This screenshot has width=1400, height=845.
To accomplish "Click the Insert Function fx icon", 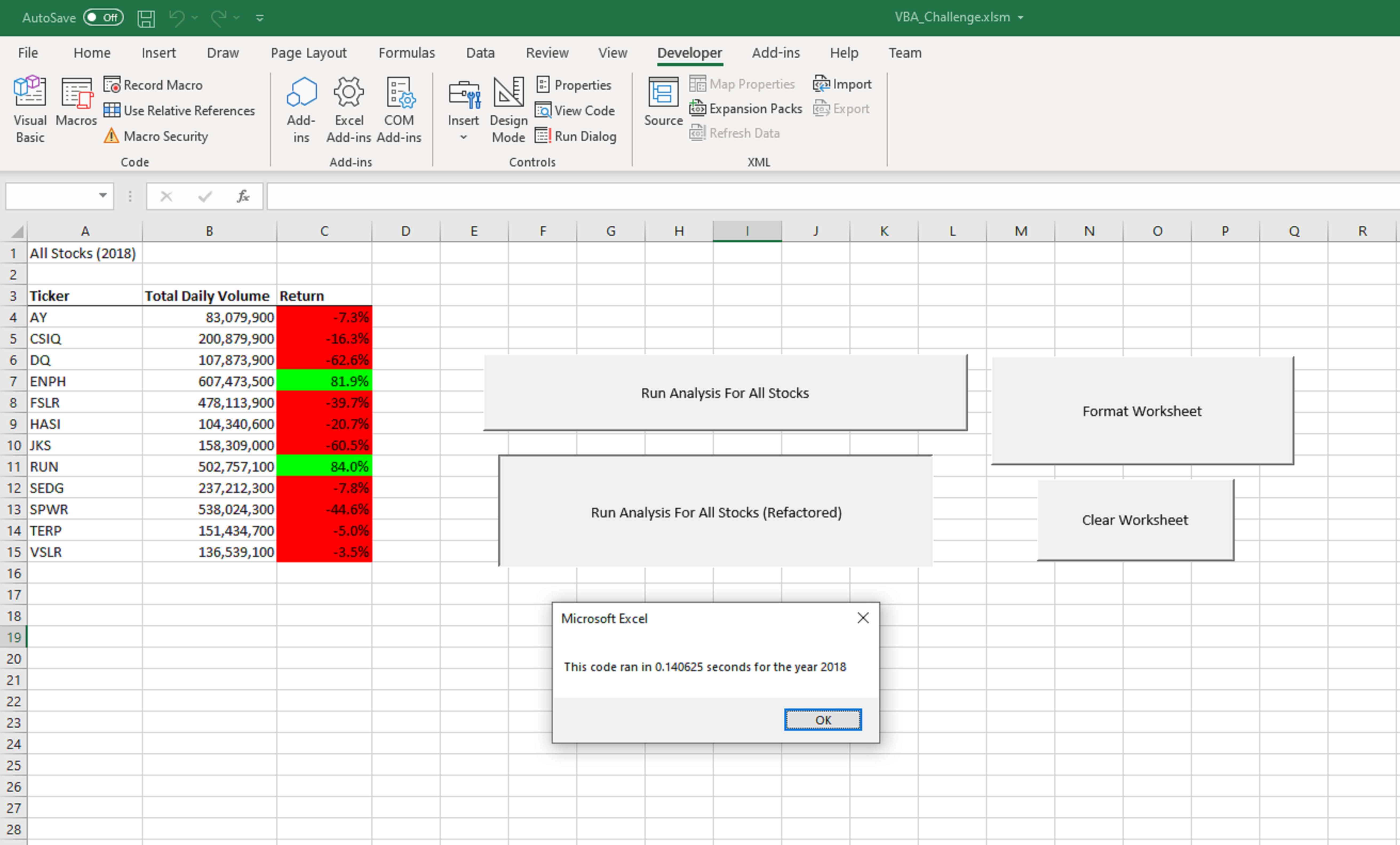I will point(243,196).
